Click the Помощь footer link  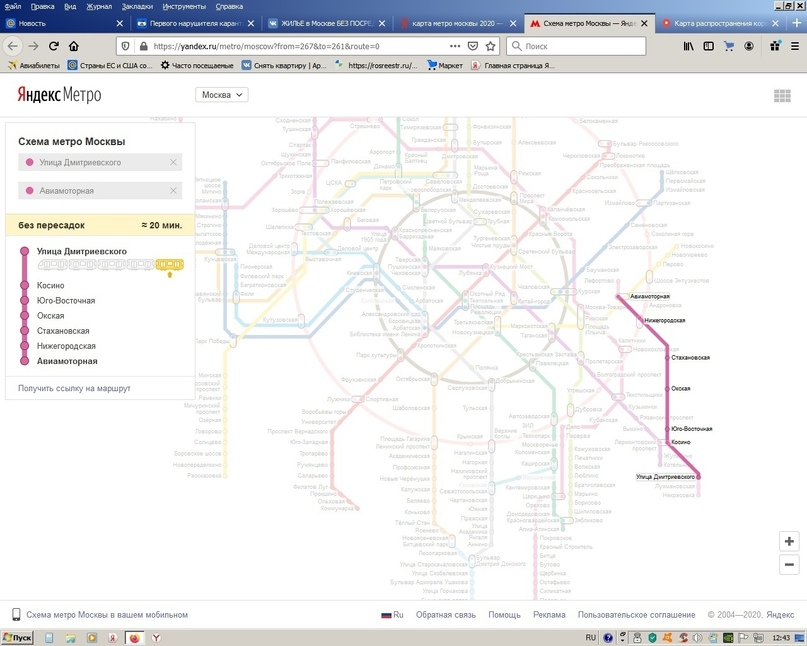tap(504, 615)
